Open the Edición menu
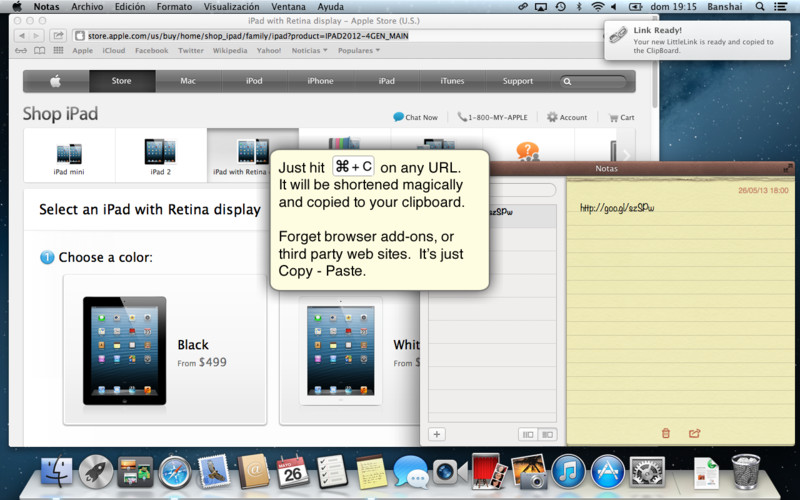The image size is (800, 500). (x=130, y=7)
